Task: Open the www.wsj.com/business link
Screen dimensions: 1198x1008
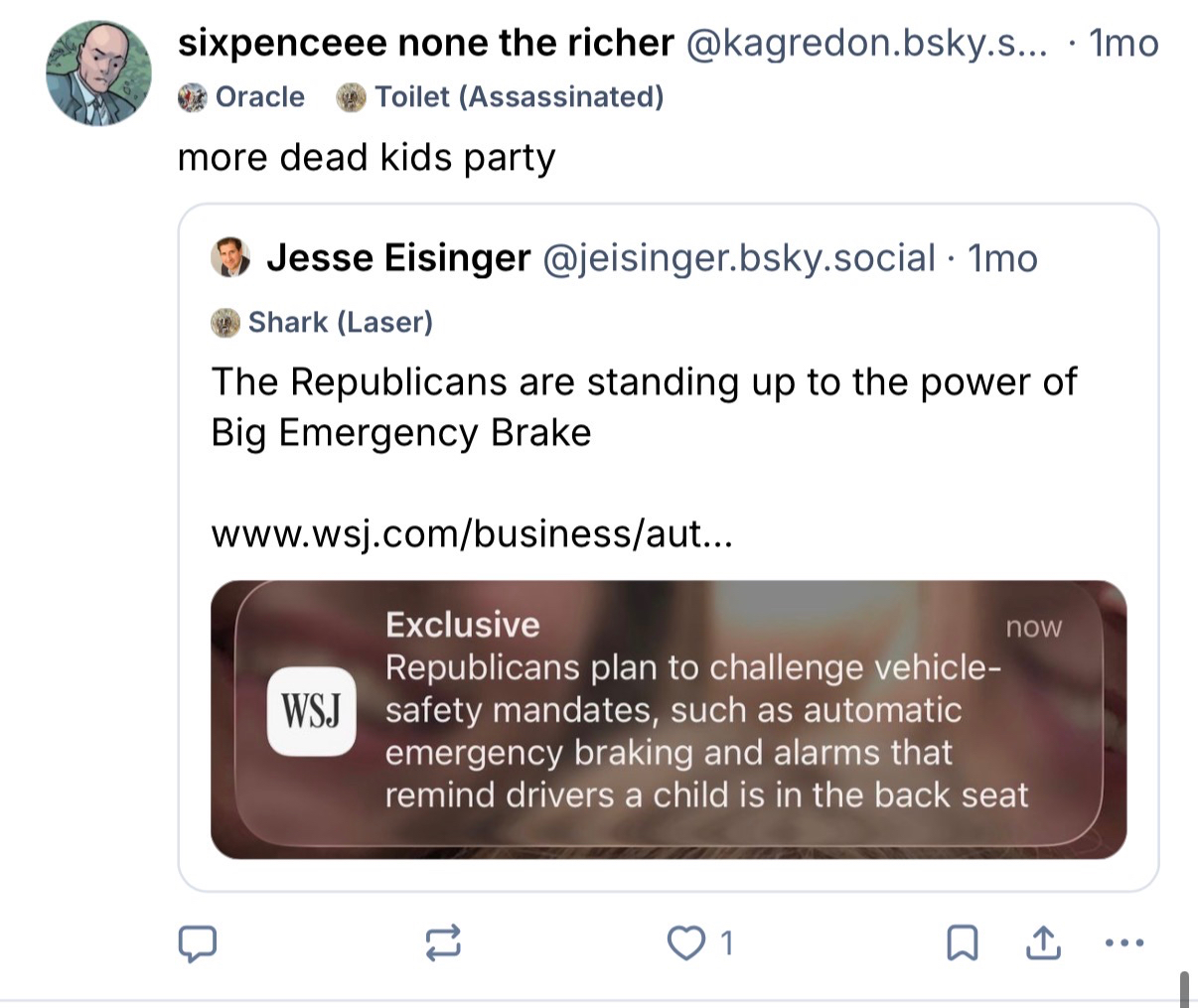Action: (x=472, y=534)
